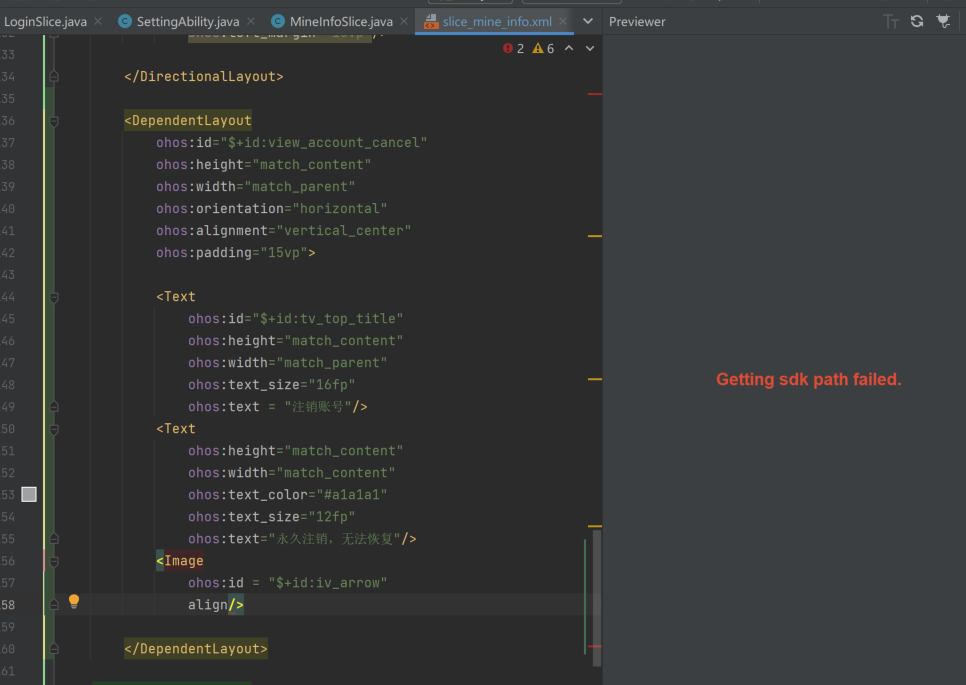Image resolution: width=966 pixels, height=685 pixels.
Task: Jump to previous highlighted problem arrow
Action: tap(569, 48)
